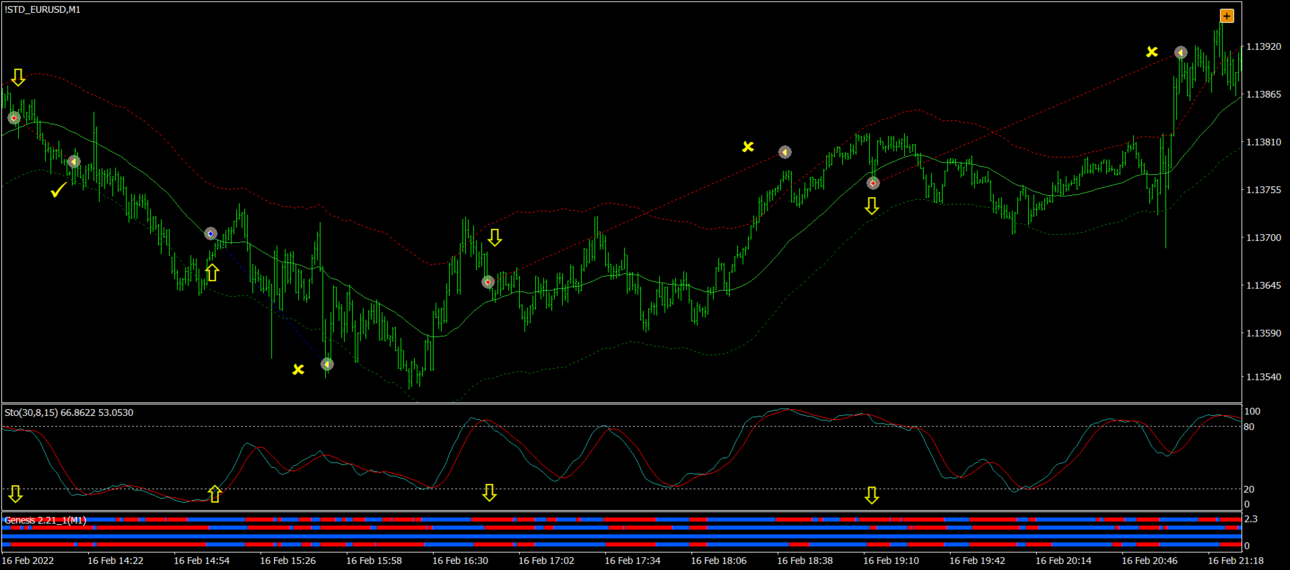Select the up arrow in the Stochastic panel
This screenshot has height=570, width=1290.
(x=214, y=494)
